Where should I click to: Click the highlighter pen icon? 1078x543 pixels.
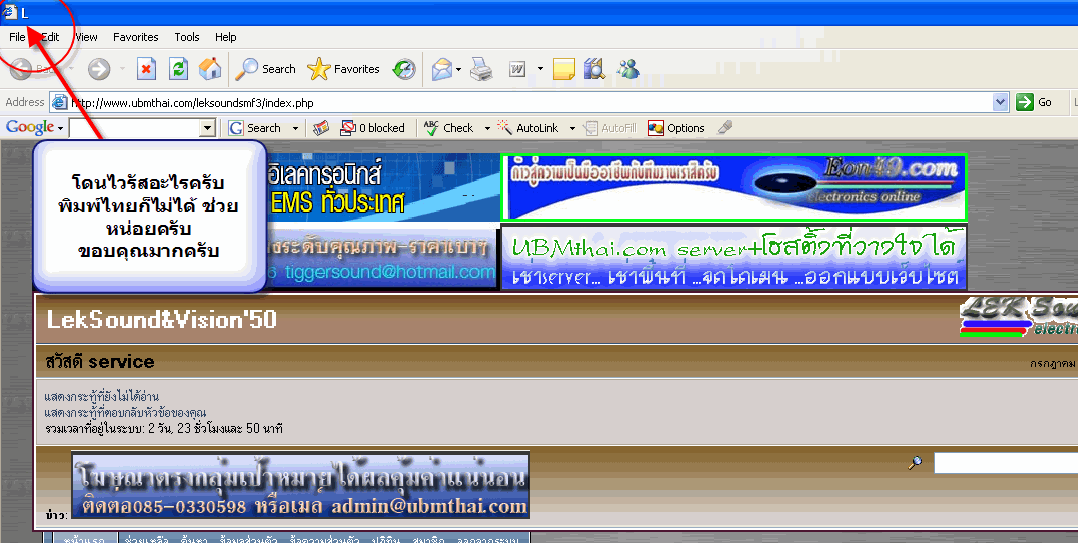725,127
